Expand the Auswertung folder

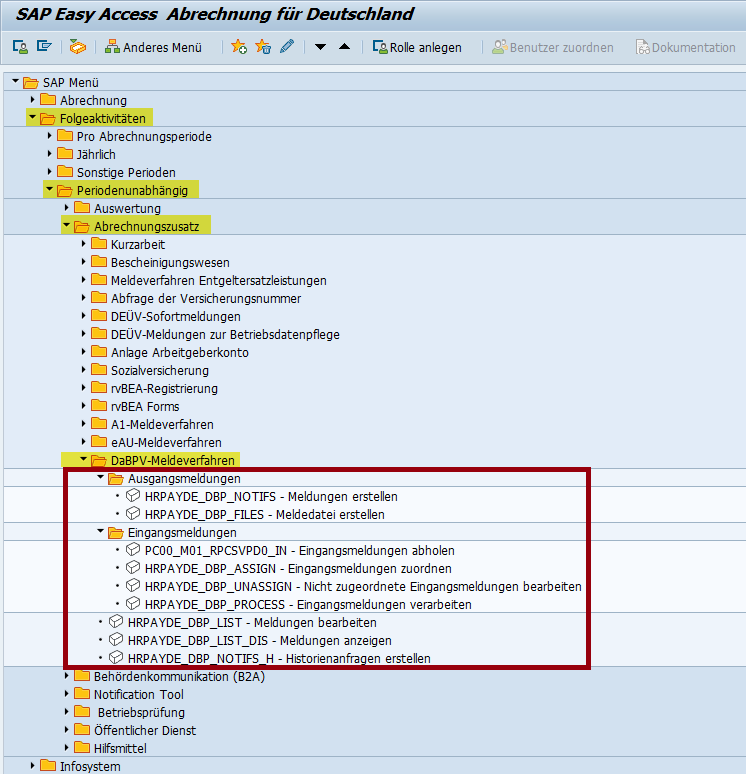(x=67, y=208)
